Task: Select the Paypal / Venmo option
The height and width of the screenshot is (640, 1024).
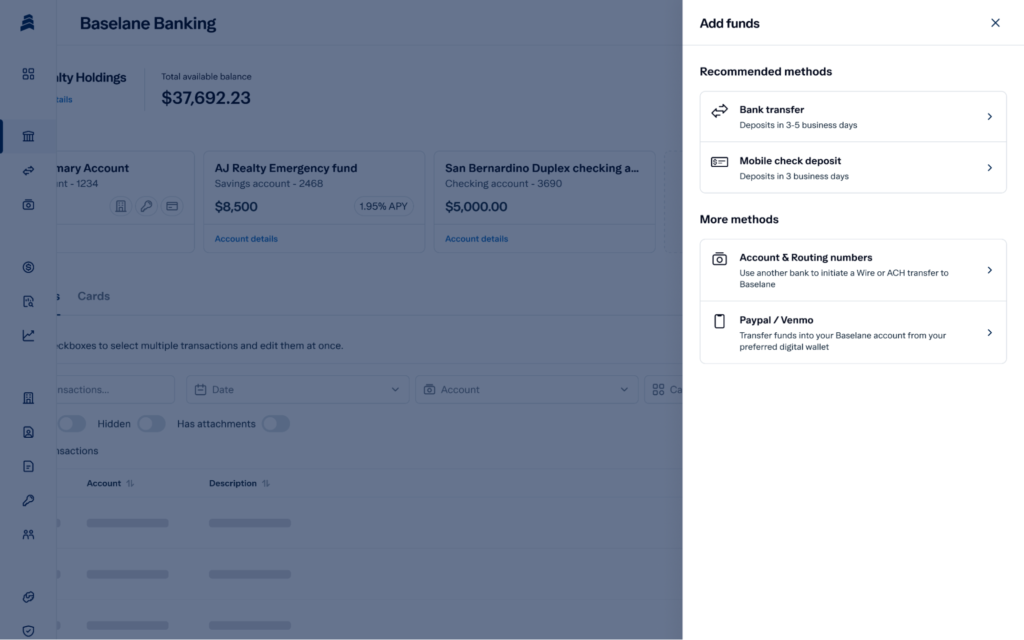Action: (x=853, y=333)
